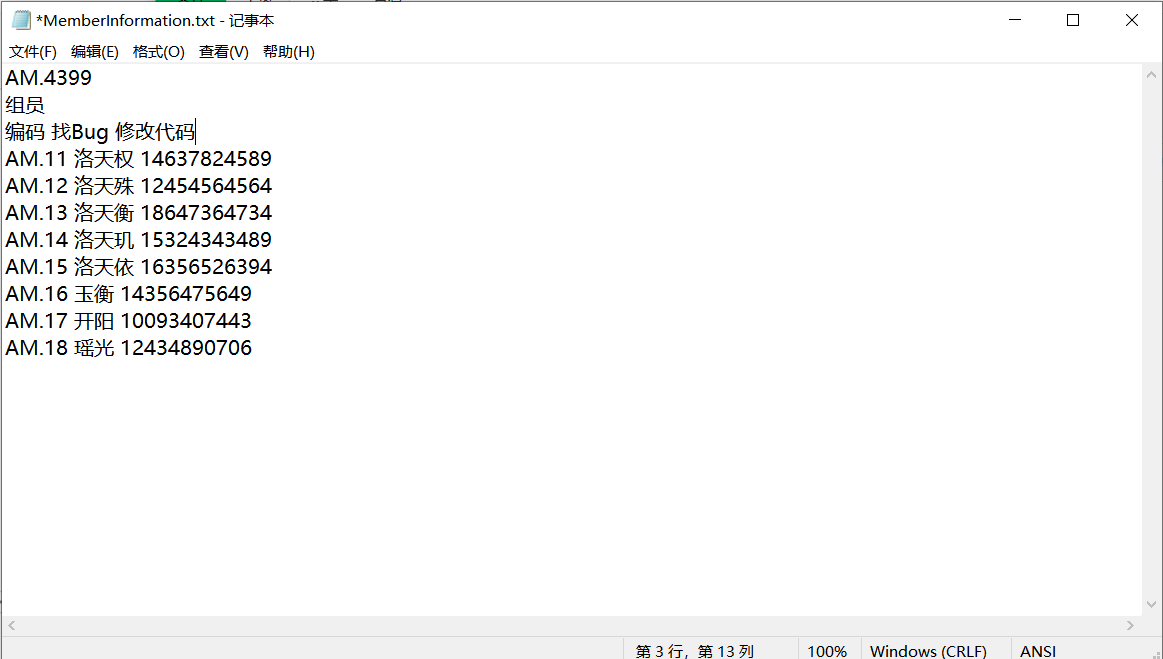The height and width of the screenshot is (659, 1163).
Task: Click the horizontal scrollbar right arrow
Action: [x=1130, y=626]
